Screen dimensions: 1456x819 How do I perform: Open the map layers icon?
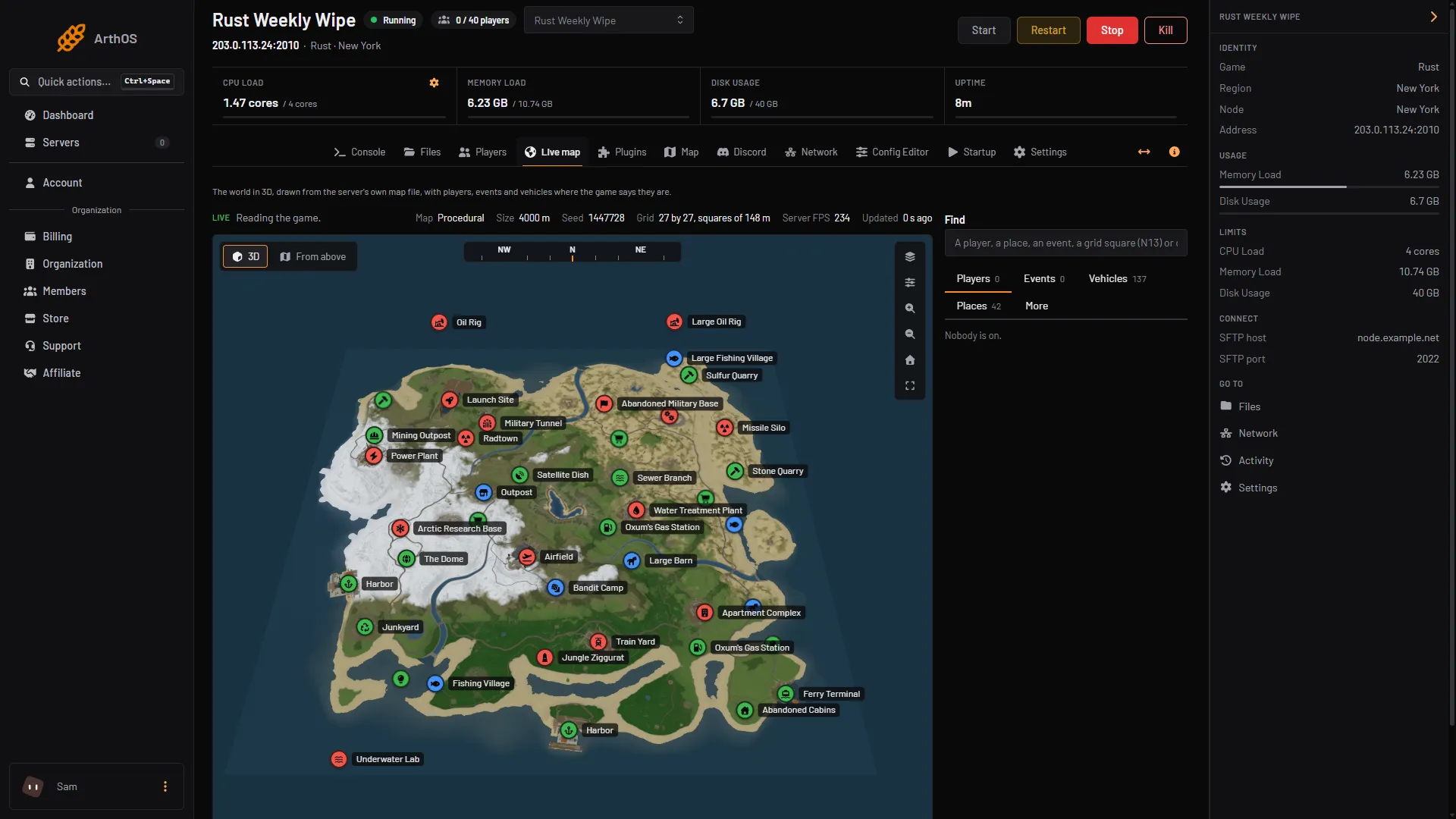tap(910, 257)
